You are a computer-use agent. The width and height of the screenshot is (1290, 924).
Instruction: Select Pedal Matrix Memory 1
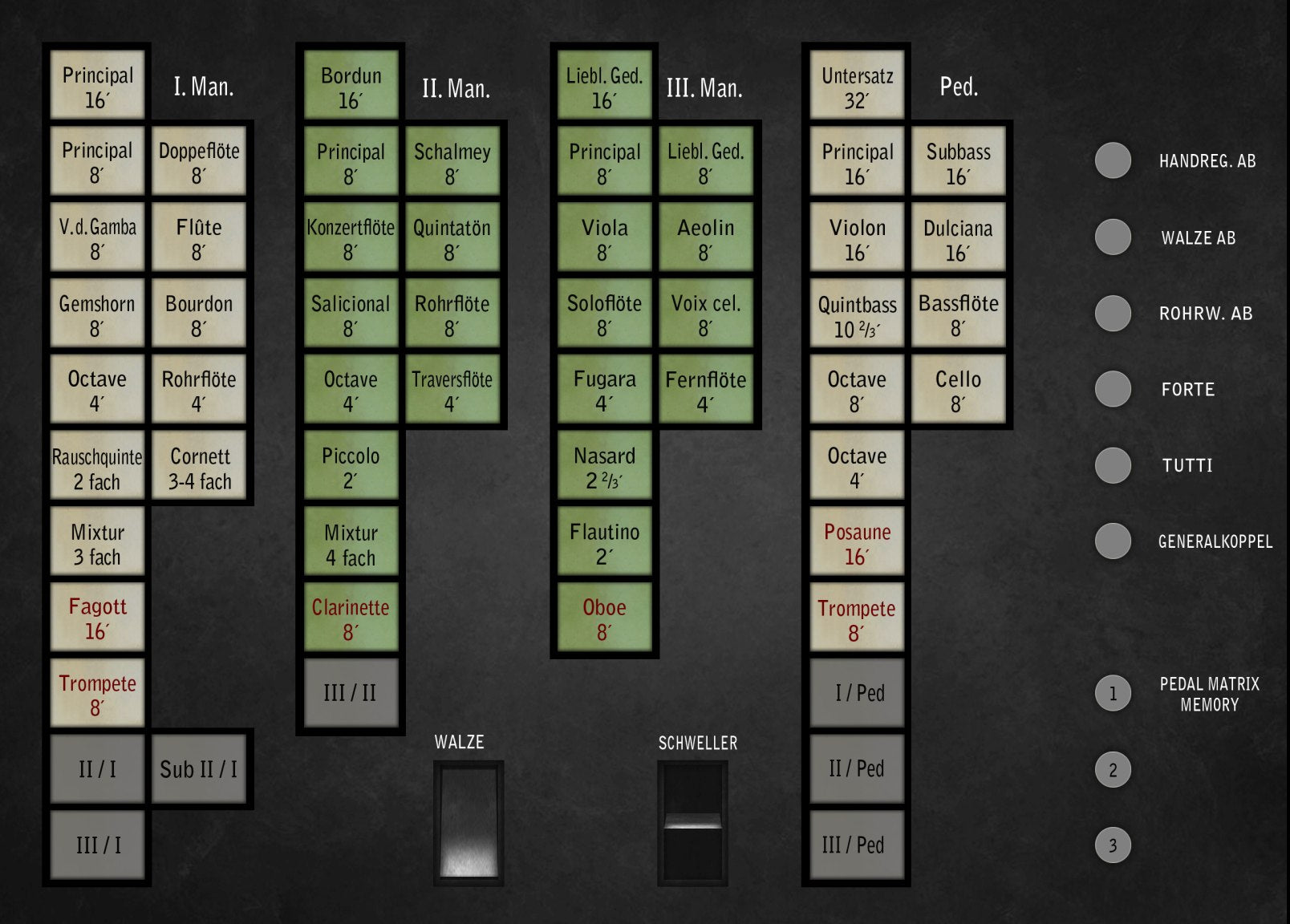tap(1113, 693)
